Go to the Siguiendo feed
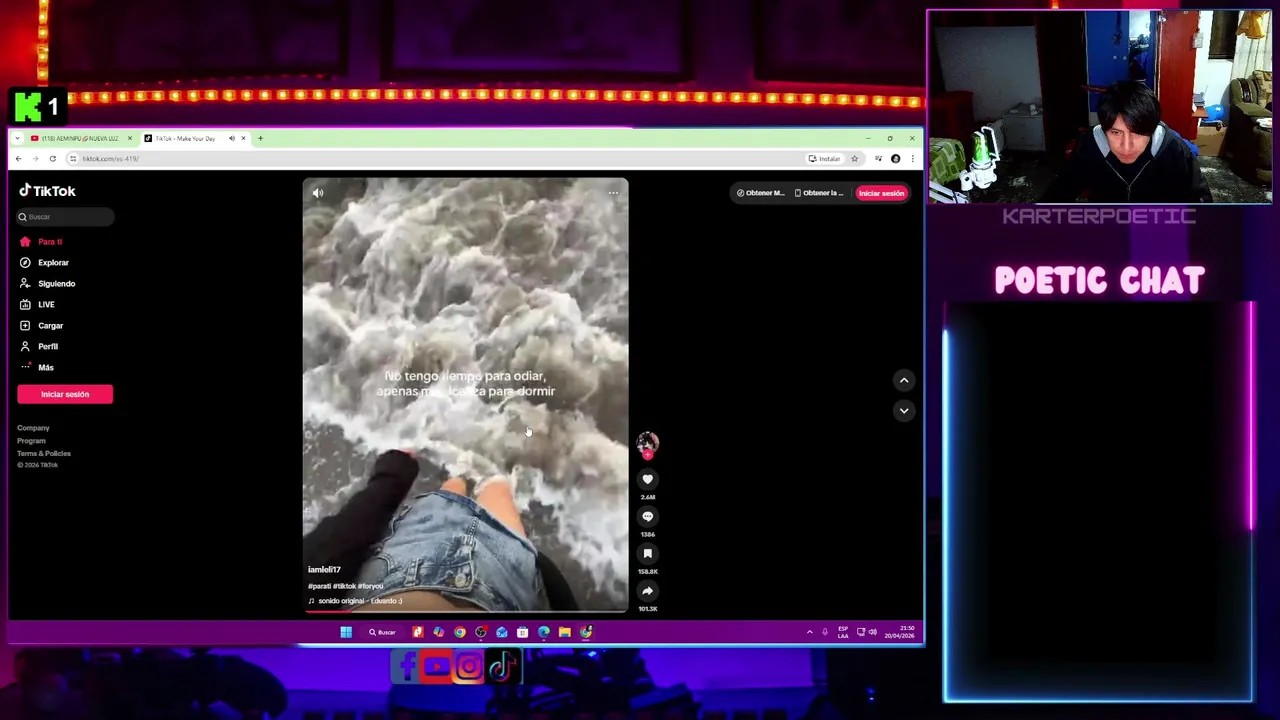Screen dimensions: 1280x720 coord(48,284)
